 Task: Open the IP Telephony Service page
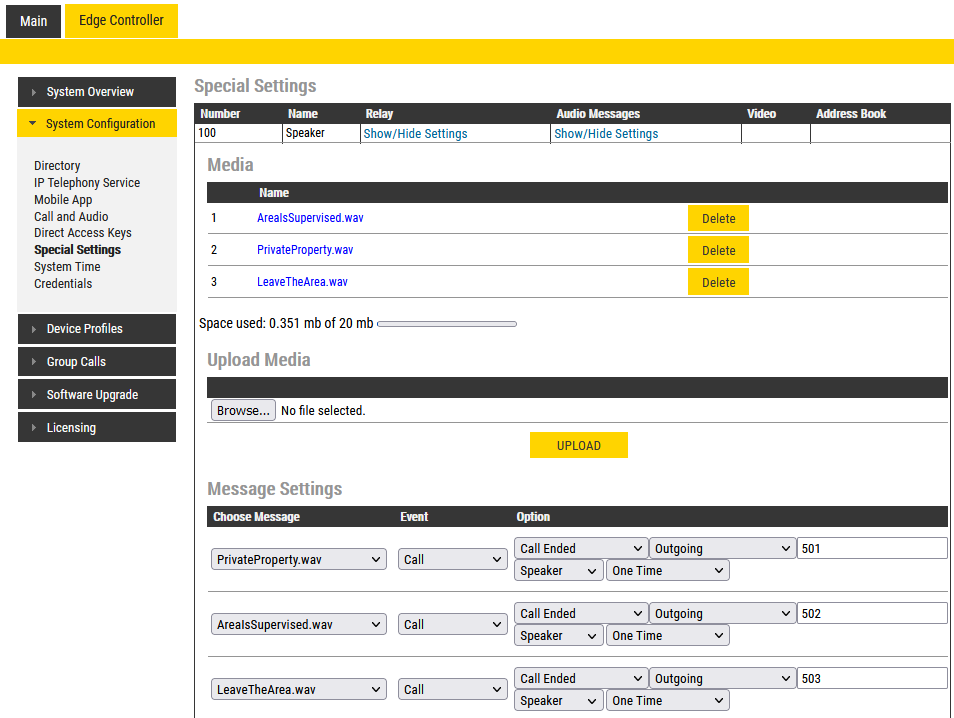pyautogui.click(x=87, y=183)
